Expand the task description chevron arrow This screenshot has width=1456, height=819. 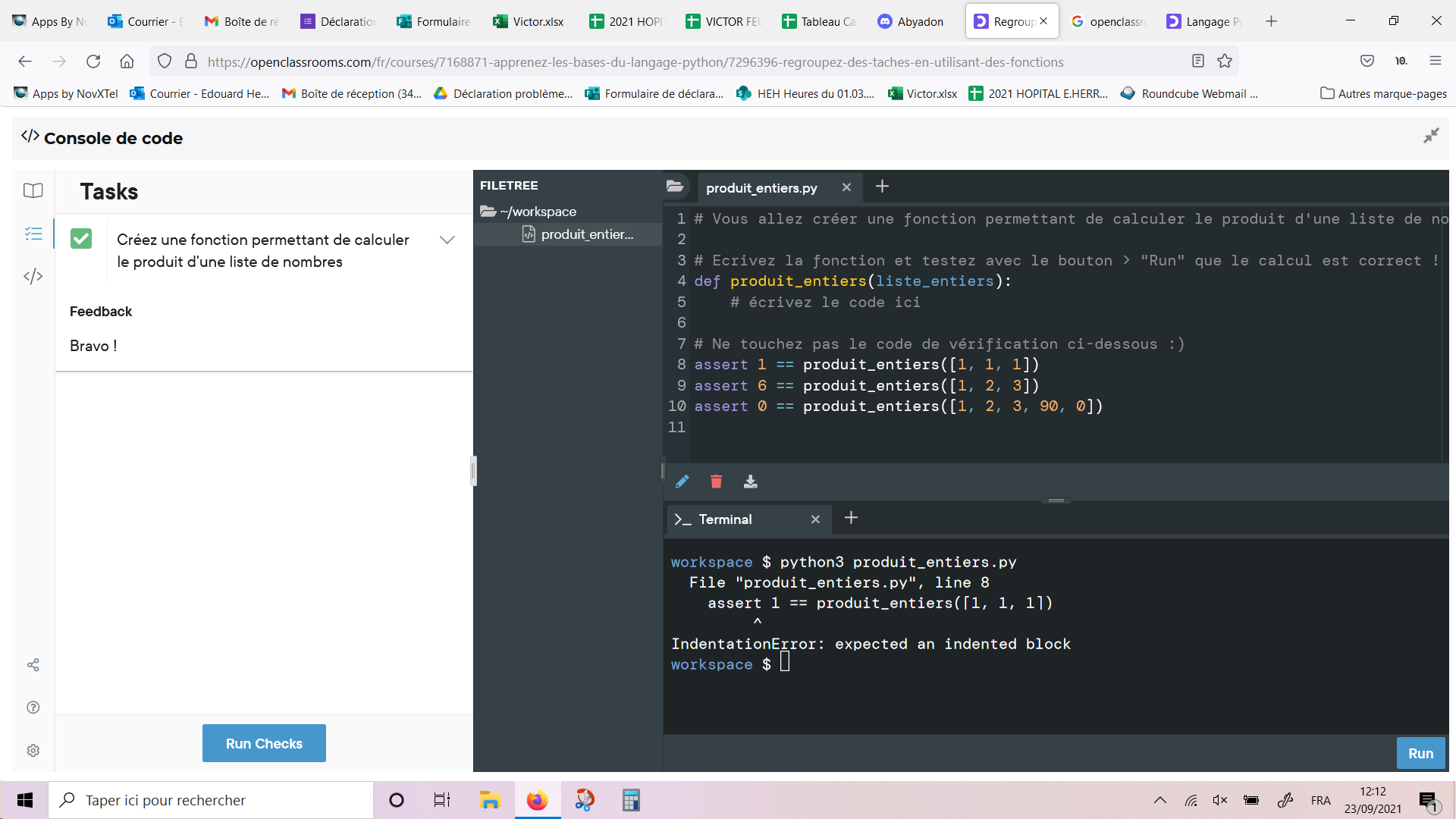click(450, 239)
